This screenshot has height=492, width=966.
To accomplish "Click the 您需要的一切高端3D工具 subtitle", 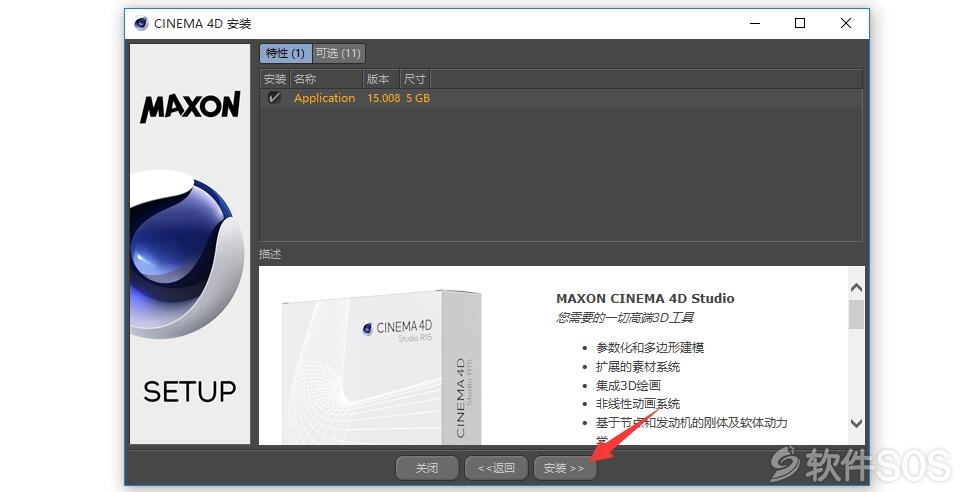I will 625,318.
